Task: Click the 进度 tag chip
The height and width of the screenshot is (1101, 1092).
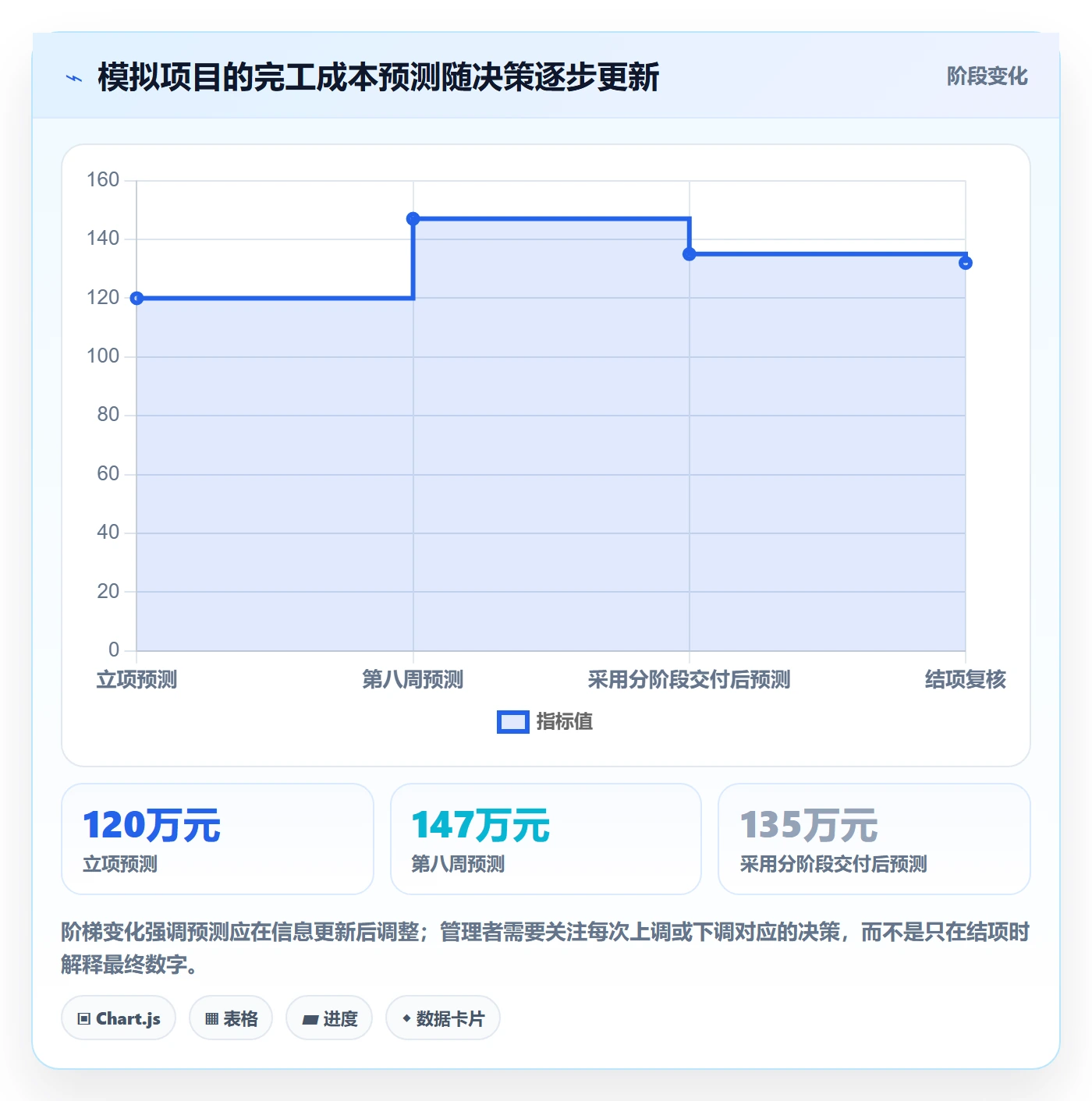Action: pos(329,1018)
